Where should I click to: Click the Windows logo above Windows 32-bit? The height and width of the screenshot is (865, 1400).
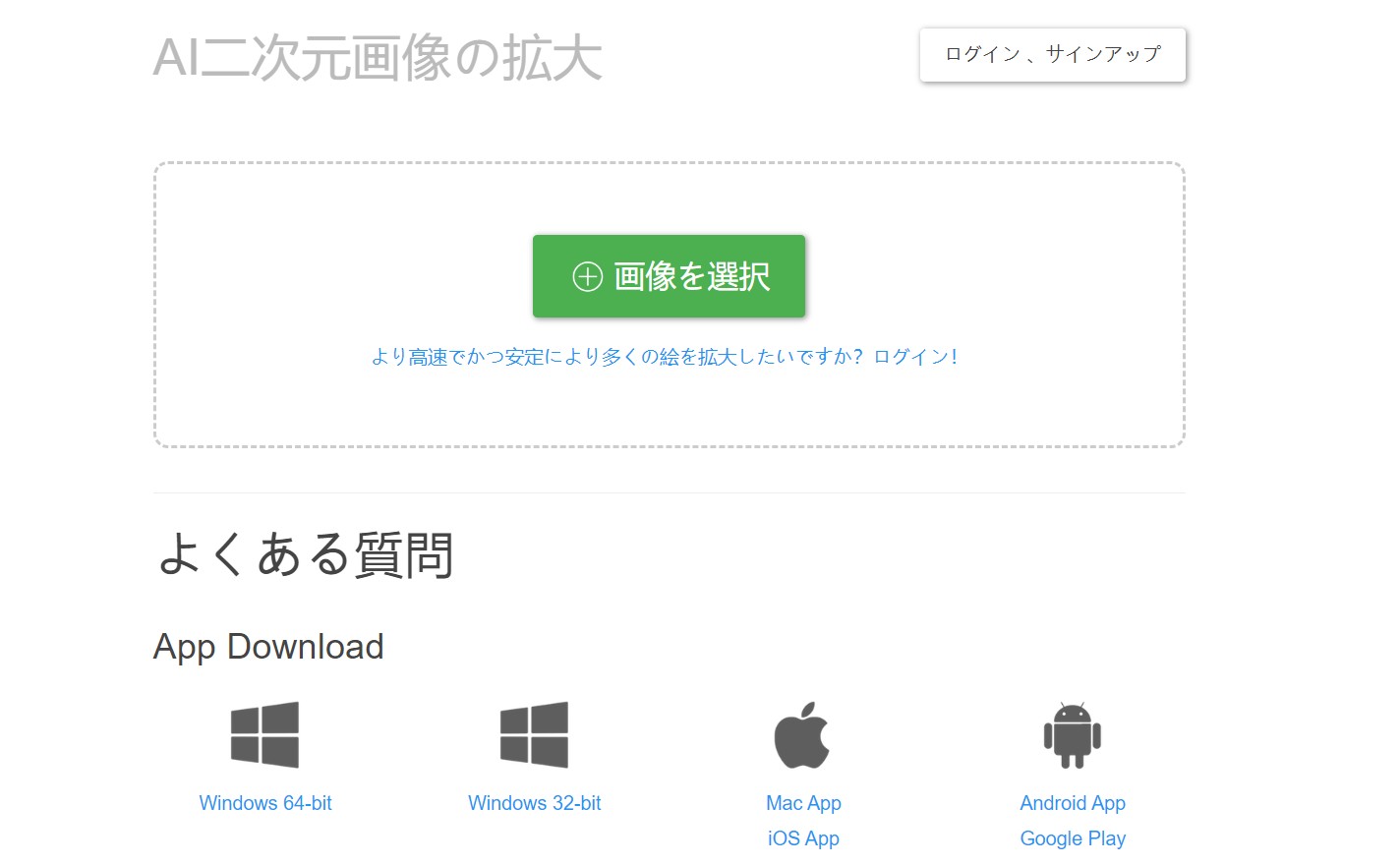(534, 734)
